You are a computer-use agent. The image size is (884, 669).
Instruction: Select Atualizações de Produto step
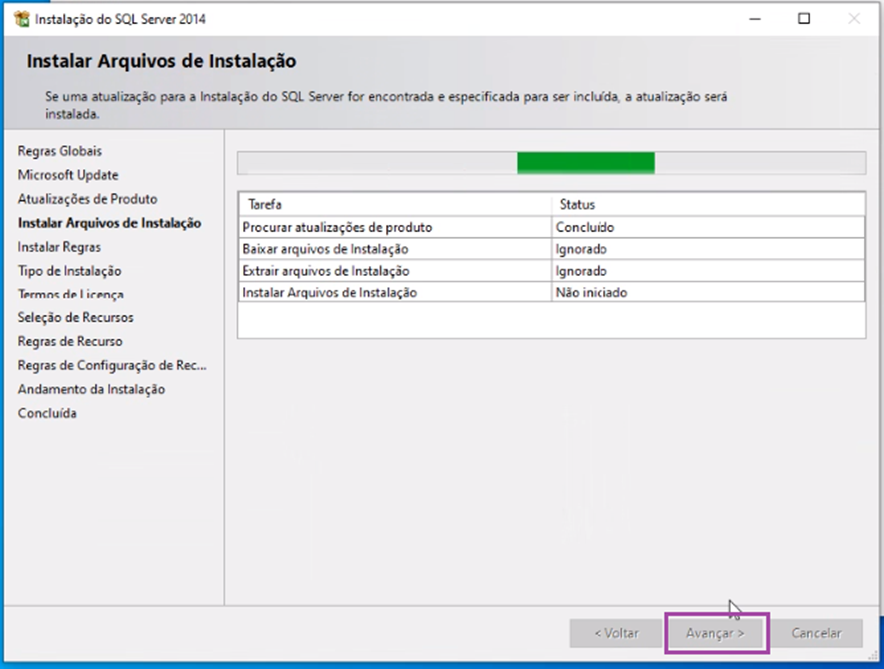click(x=87, y=199)
